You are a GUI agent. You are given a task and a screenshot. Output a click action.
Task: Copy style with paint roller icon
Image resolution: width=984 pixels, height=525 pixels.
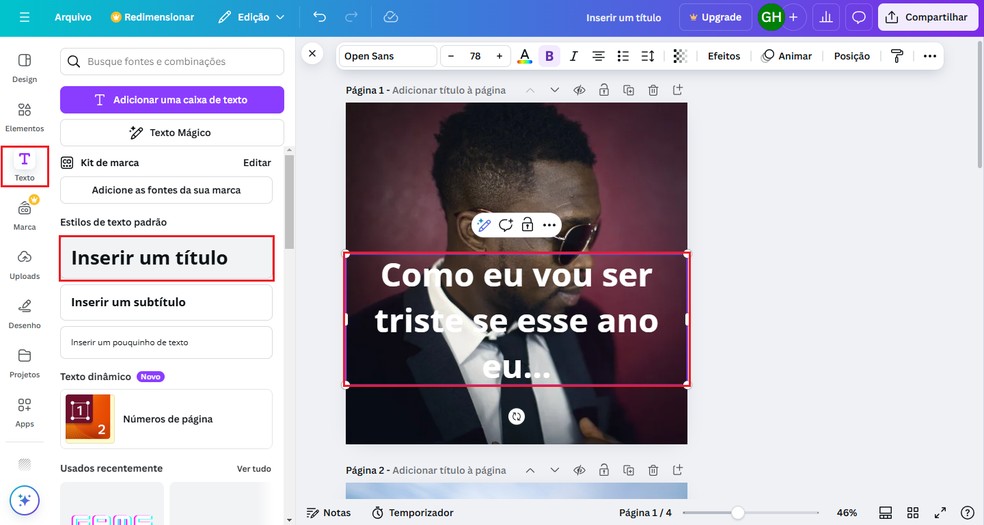click(897, 56)
